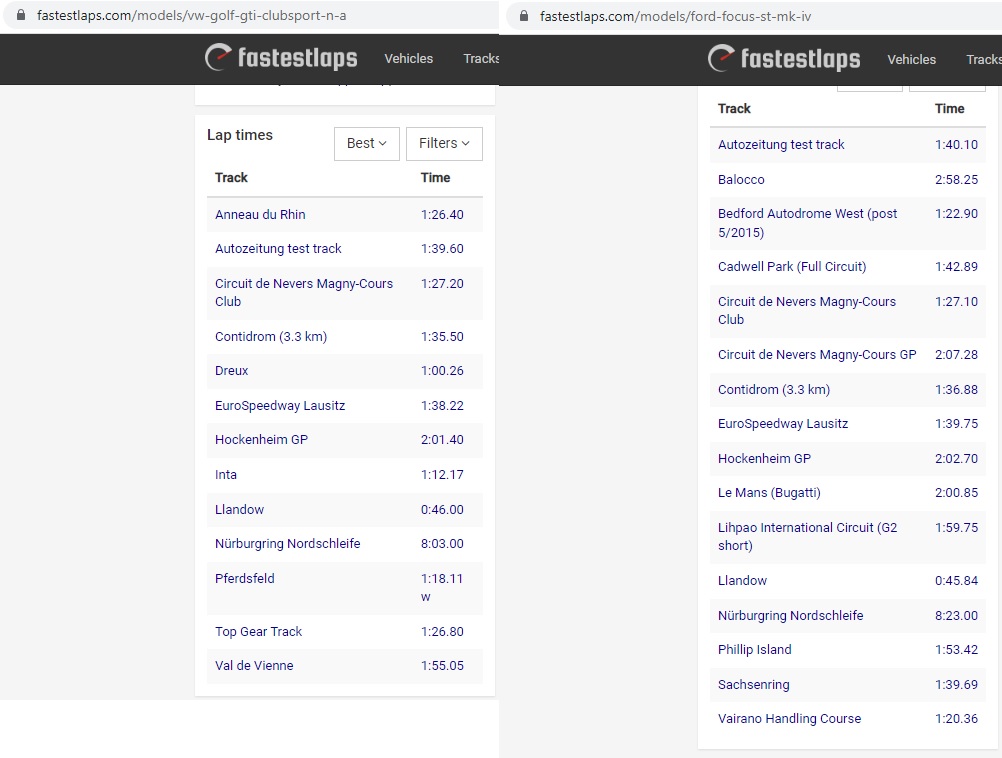
Task: Click the fastestlaps logo in the left window
Action: 281,58
